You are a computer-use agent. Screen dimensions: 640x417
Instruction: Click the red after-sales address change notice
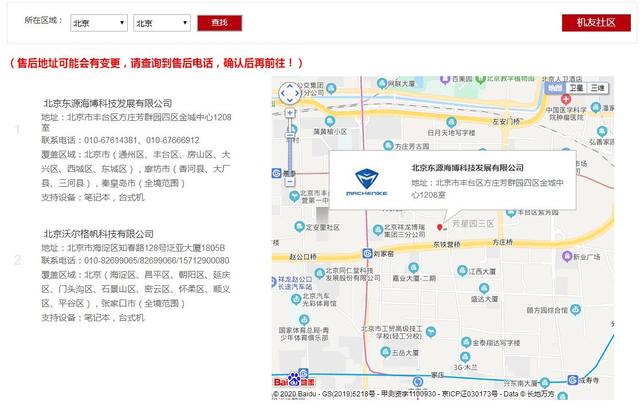pos(156,63)
